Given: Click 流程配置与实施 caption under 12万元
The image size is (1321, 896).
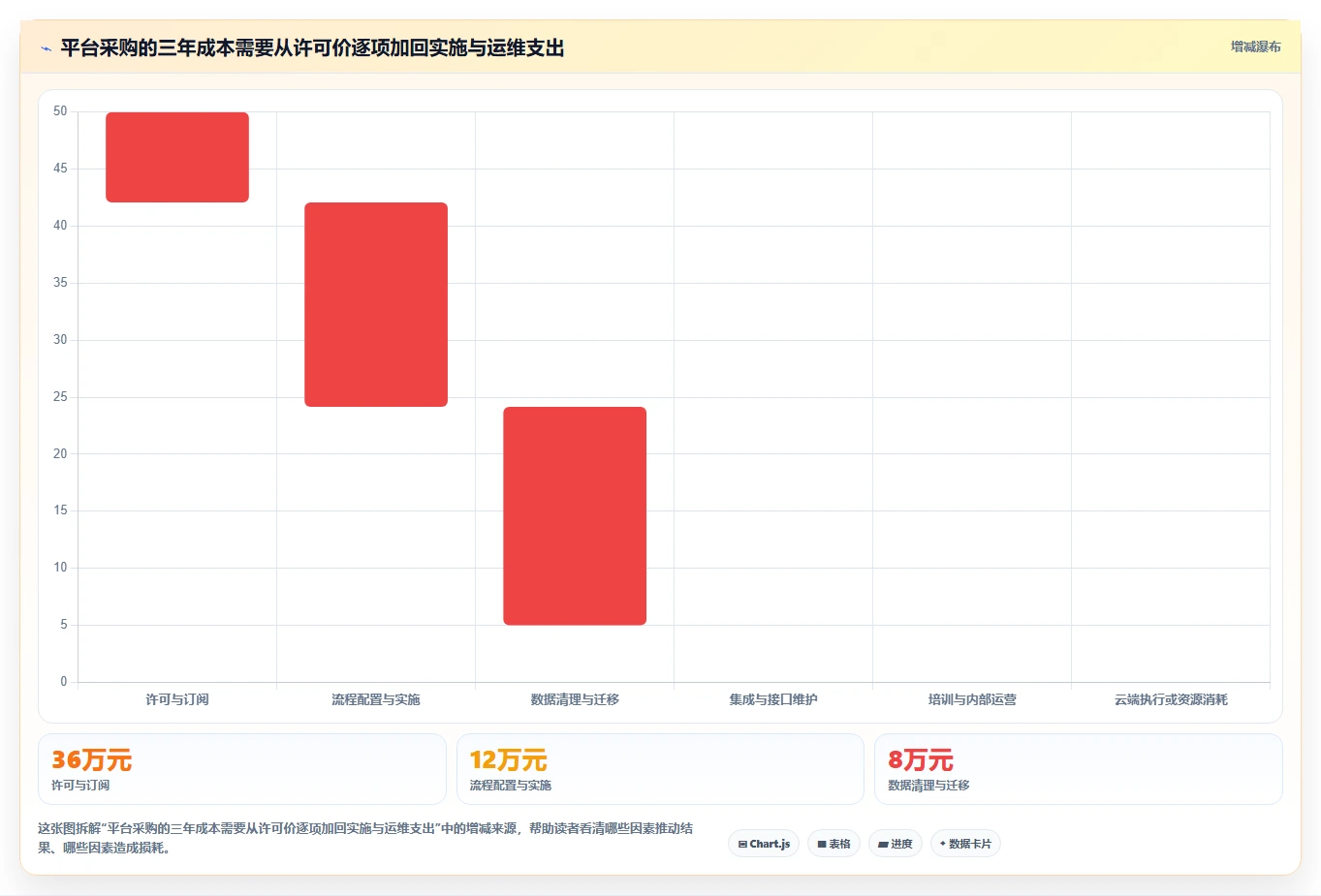Looking at the screenshot, I should [x=511, y=786].
